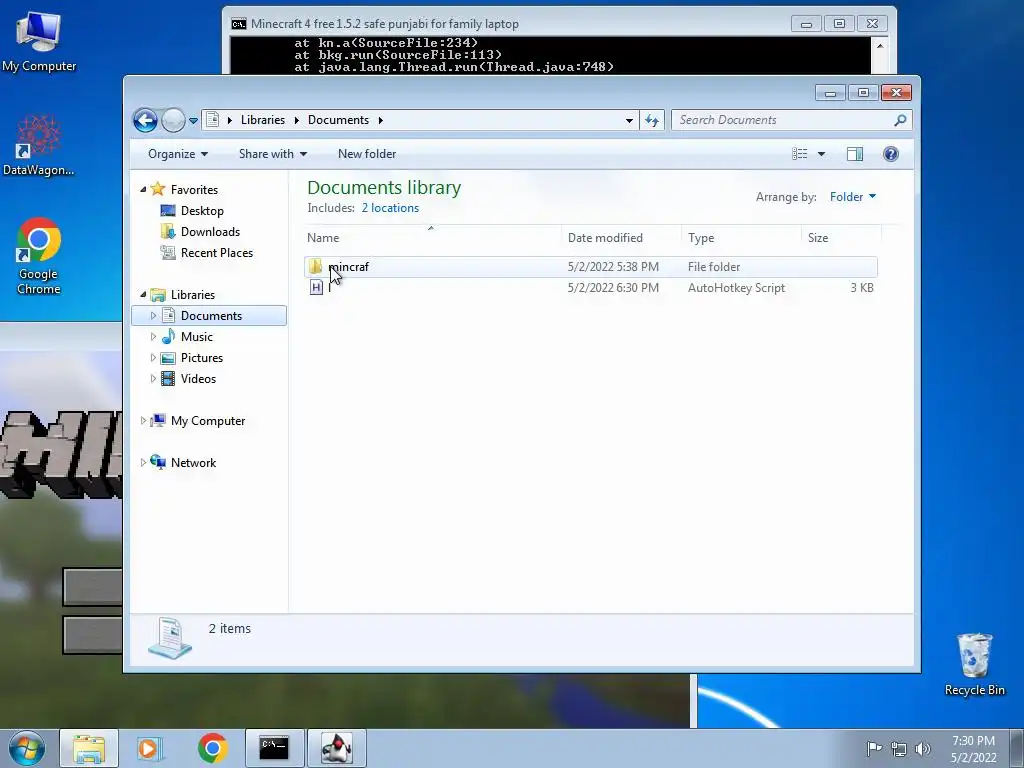1024x768 pixels.
Task: Select Network in navigation pane
Action: click(193, 463)
